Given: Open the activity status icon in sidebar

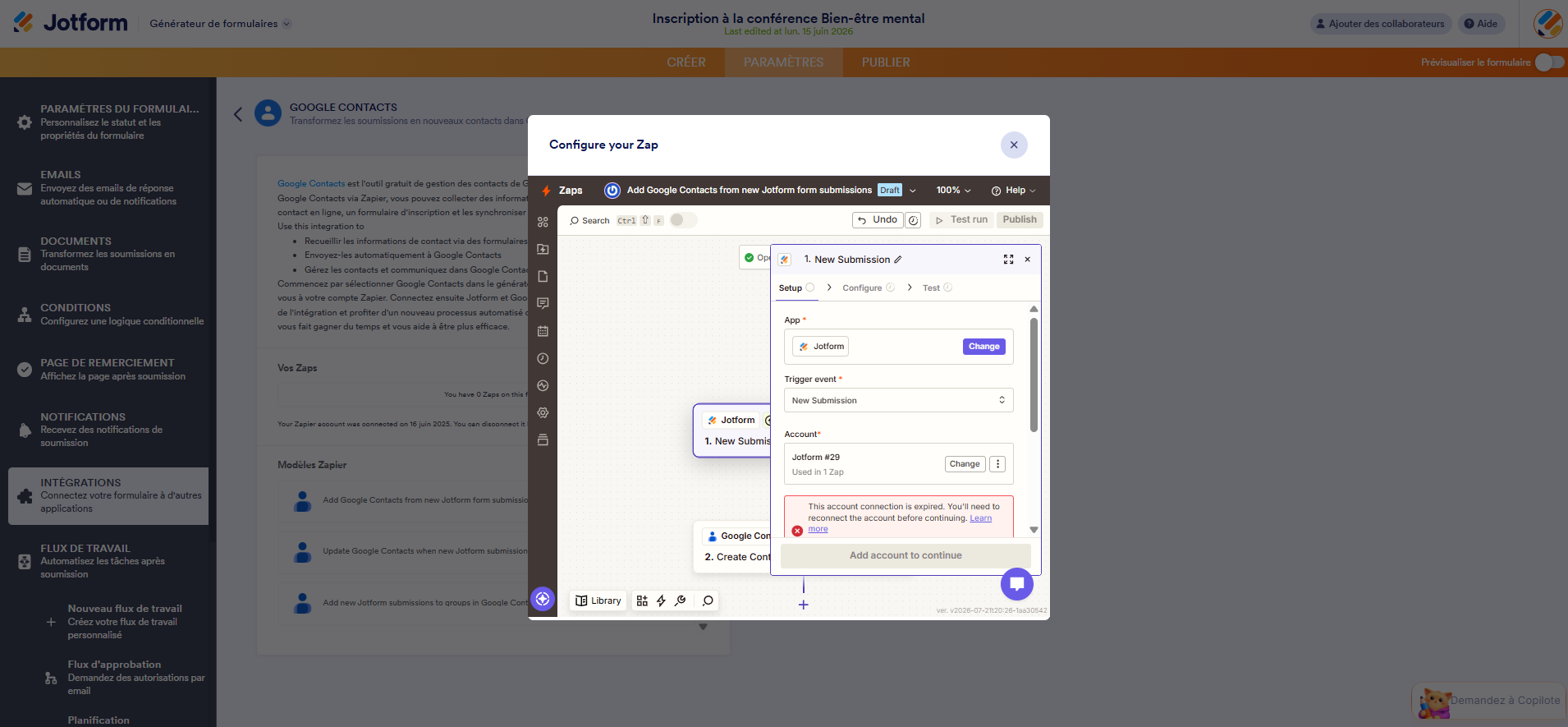Looking at the screenshot, I should point(543,386).
